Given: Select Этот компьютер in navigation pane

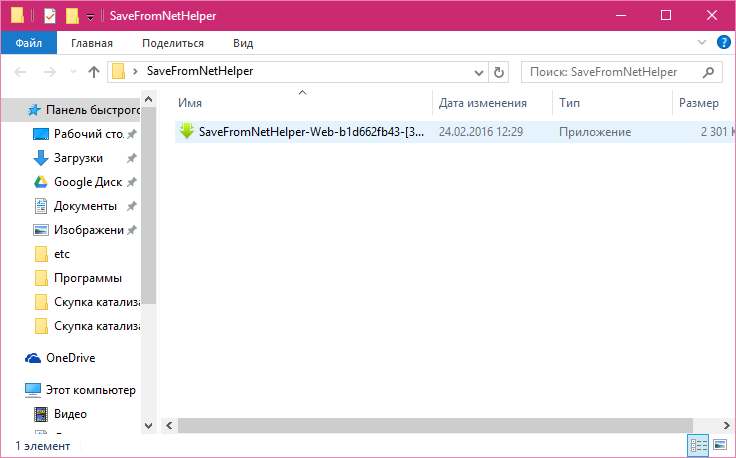Looking at the screenshot, I should click(91, 389).
